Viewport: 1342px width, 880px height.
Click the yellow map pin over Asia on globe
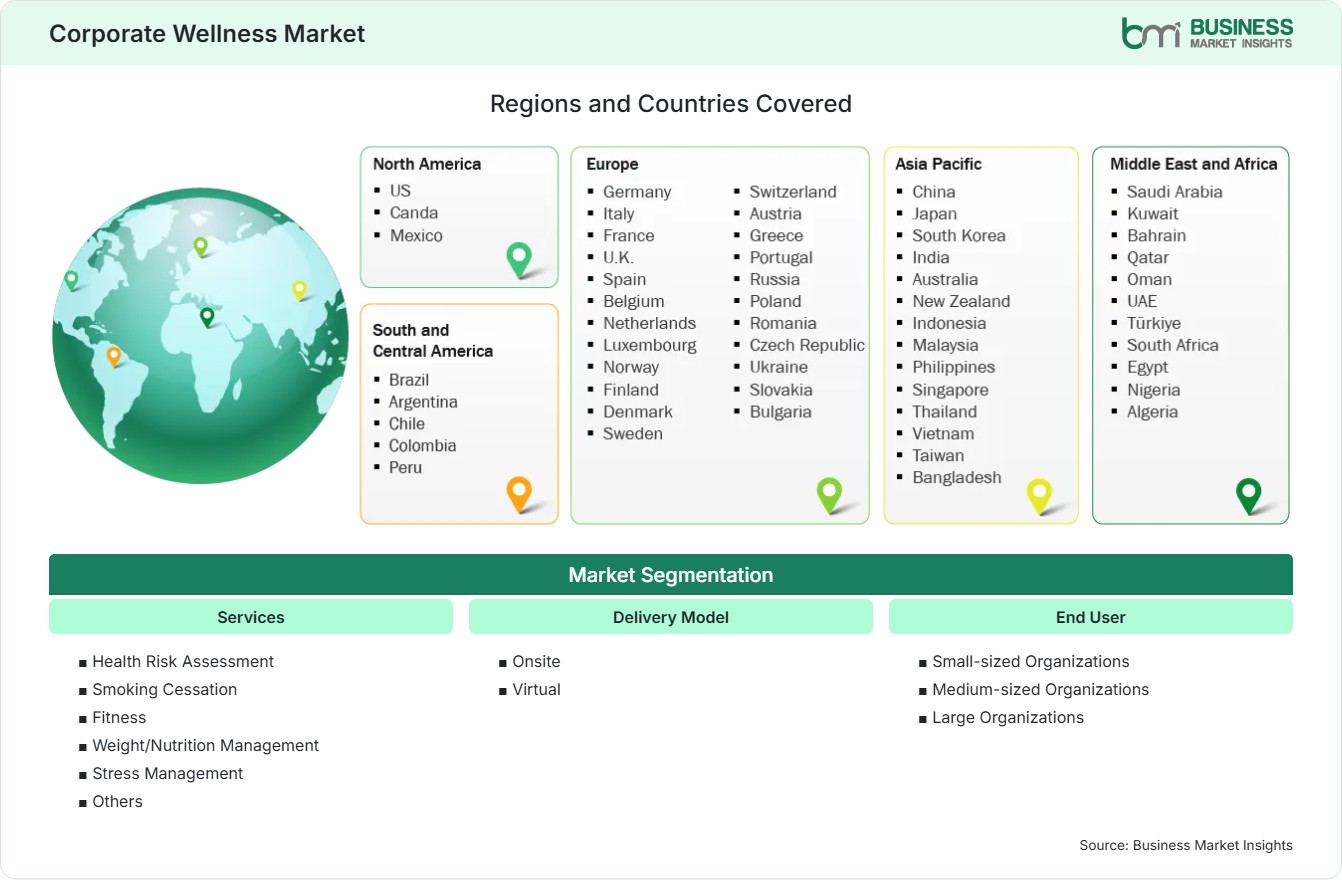tap(299, 290)
